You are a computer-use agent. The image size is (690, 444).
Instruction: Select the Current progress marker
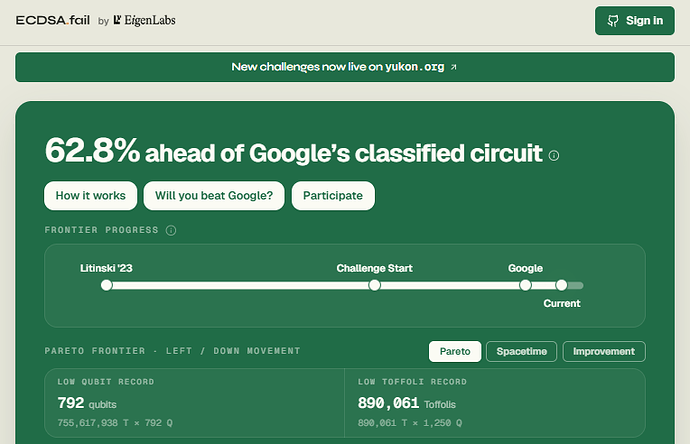[x=562, y=285]
